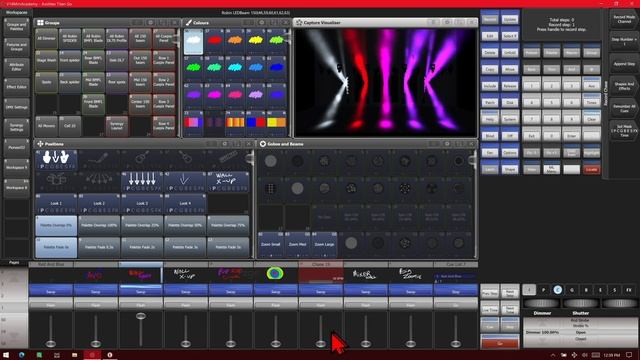Select the white colour palette
This screenshot has width=640, height=360.
[x=193, y=41]
